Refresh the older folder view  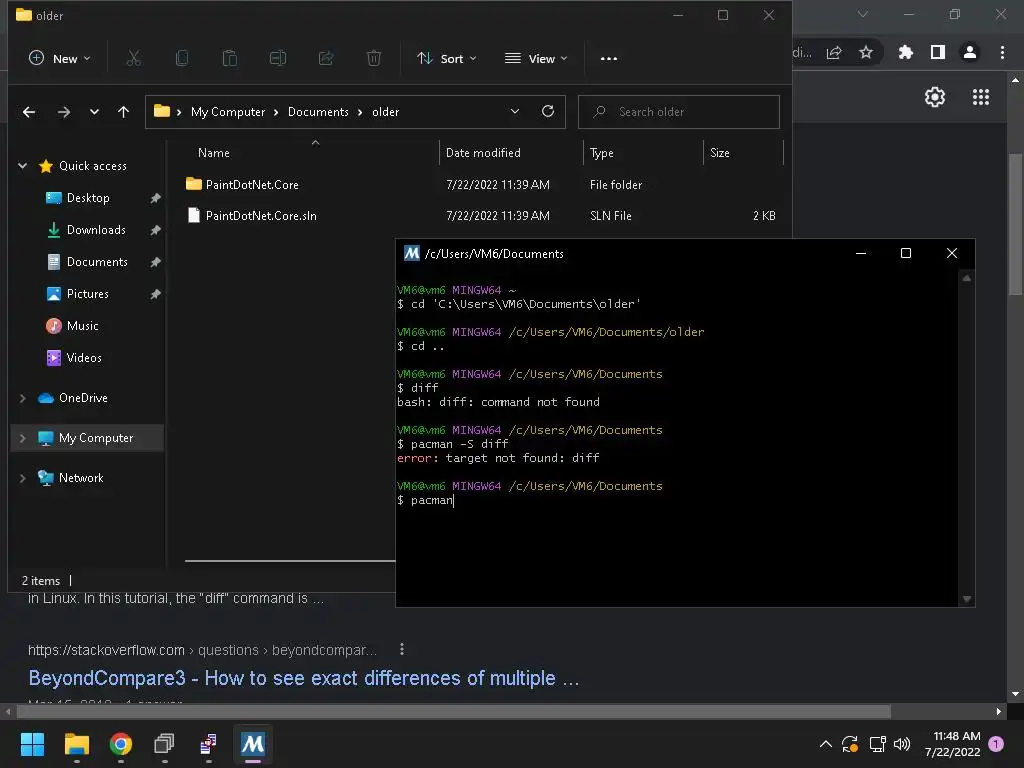tap(548, 112)
